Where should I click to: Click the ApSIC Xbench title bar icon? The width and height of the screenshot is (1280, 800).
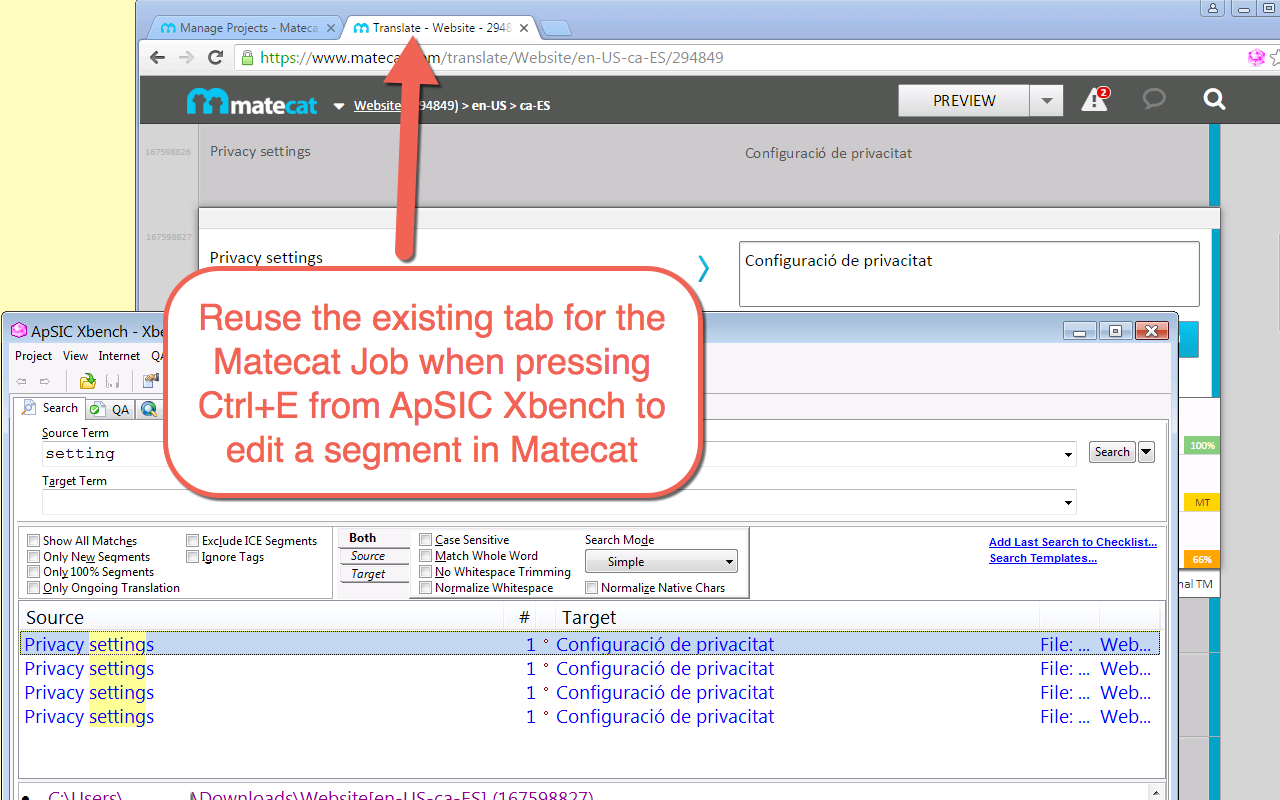19,331
